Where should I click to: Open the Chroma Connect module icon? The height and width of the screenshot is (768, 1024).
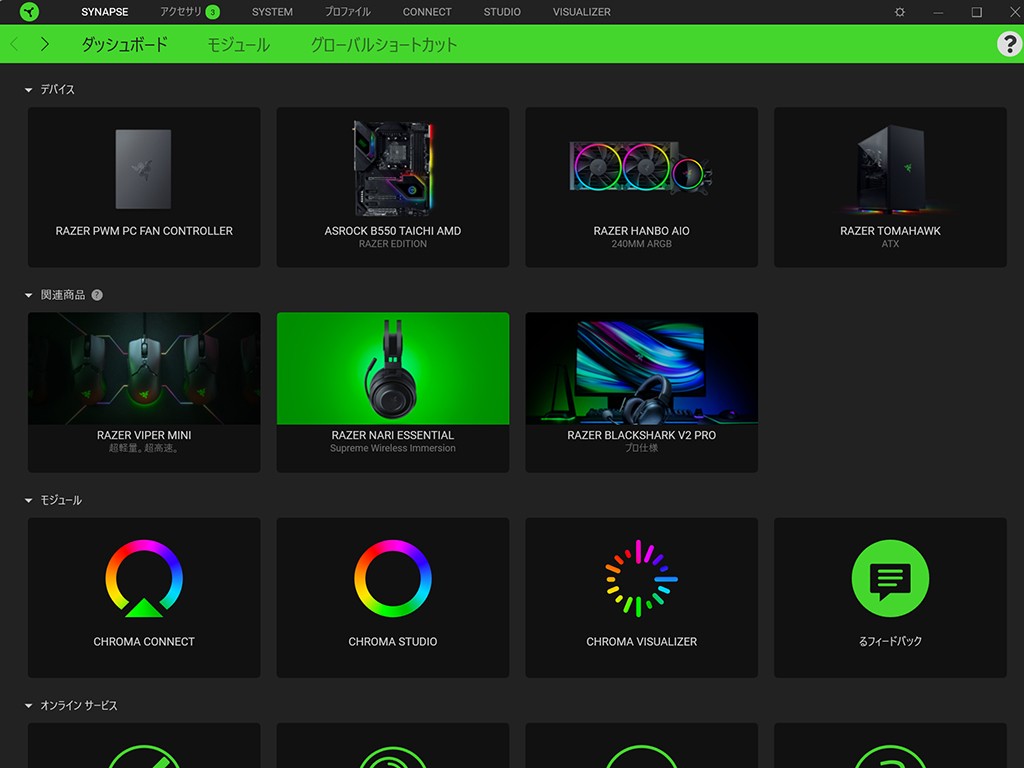144,579
